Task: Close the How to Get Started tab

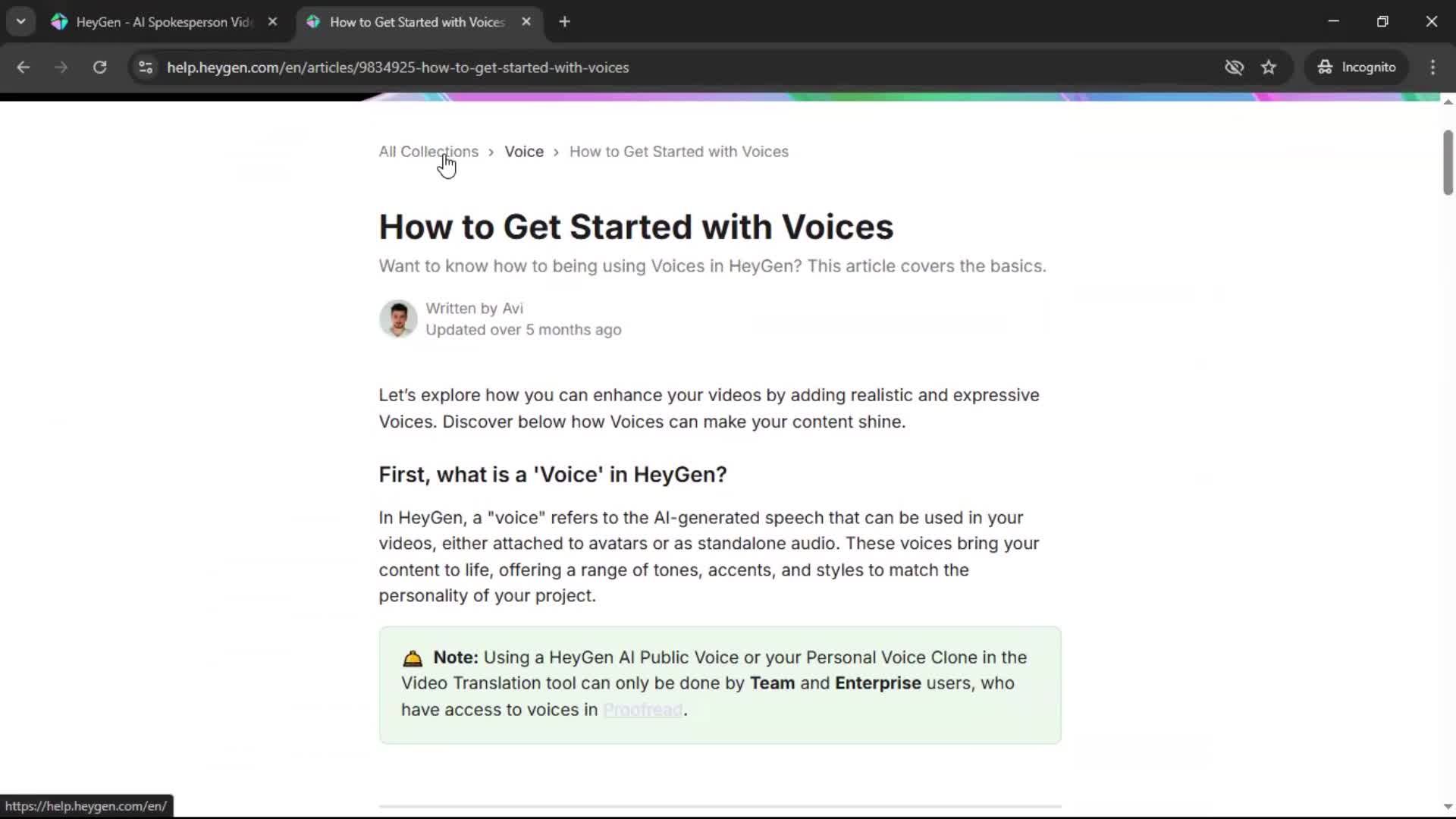Action: click(x=526, y=22)
